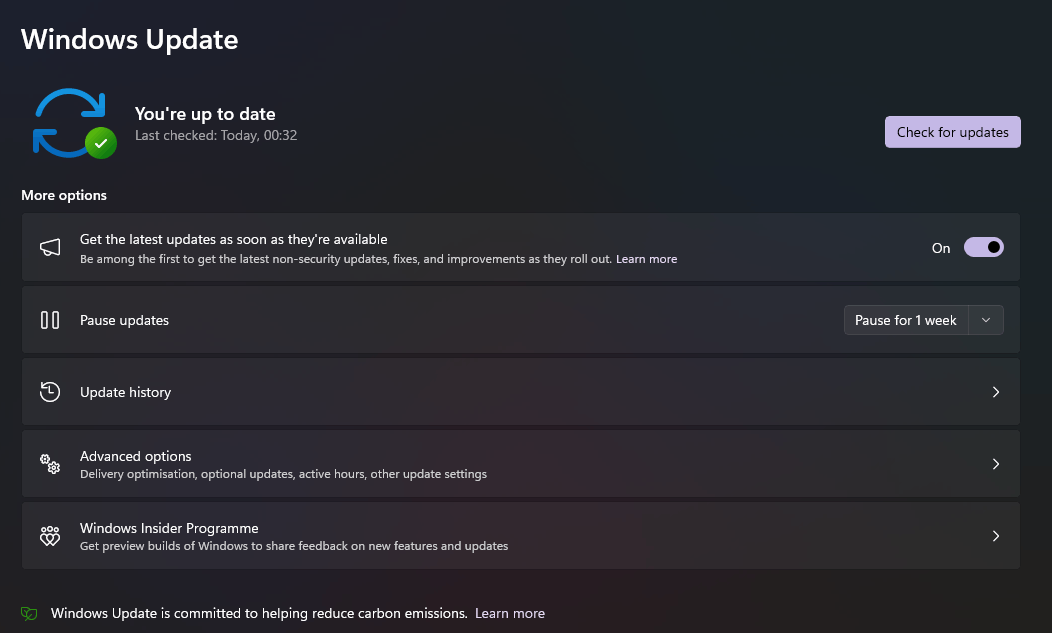1052x633 pixels.
Task: Click the Check for updates button
Action: [x=952, y=132]
